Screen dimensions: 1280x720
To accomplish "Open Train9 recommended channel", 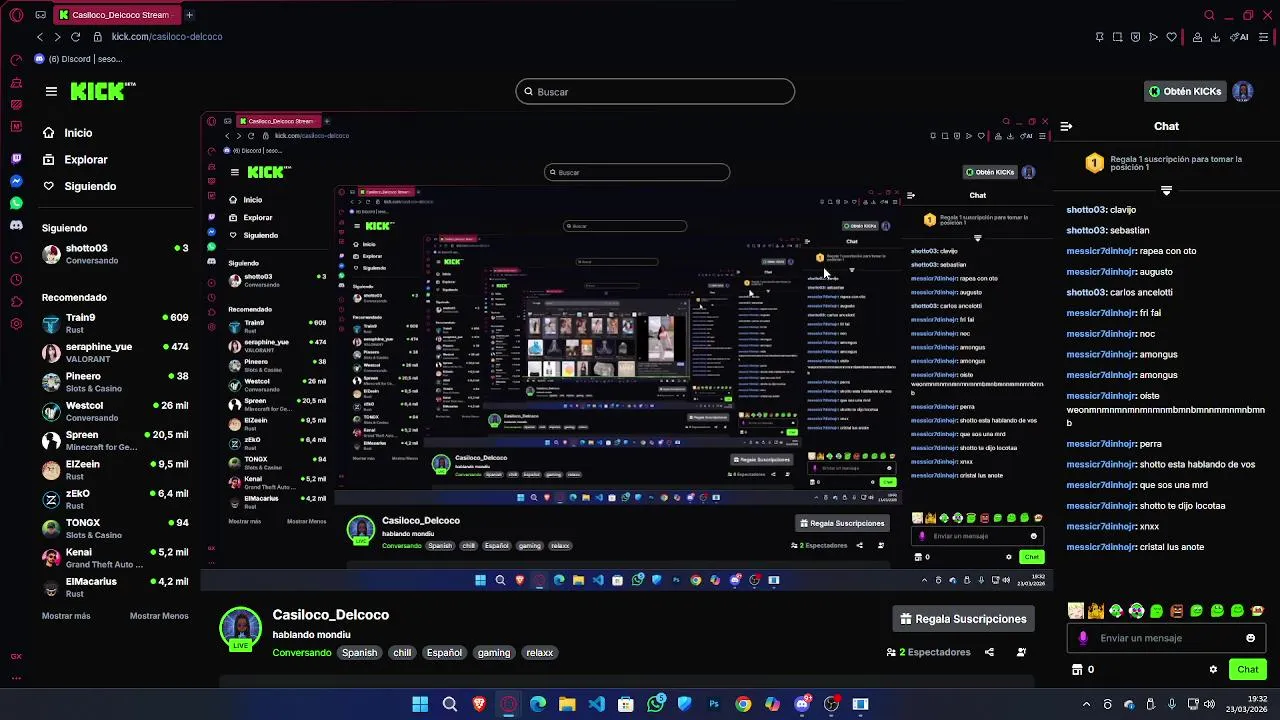I will [x=115, y=323].
